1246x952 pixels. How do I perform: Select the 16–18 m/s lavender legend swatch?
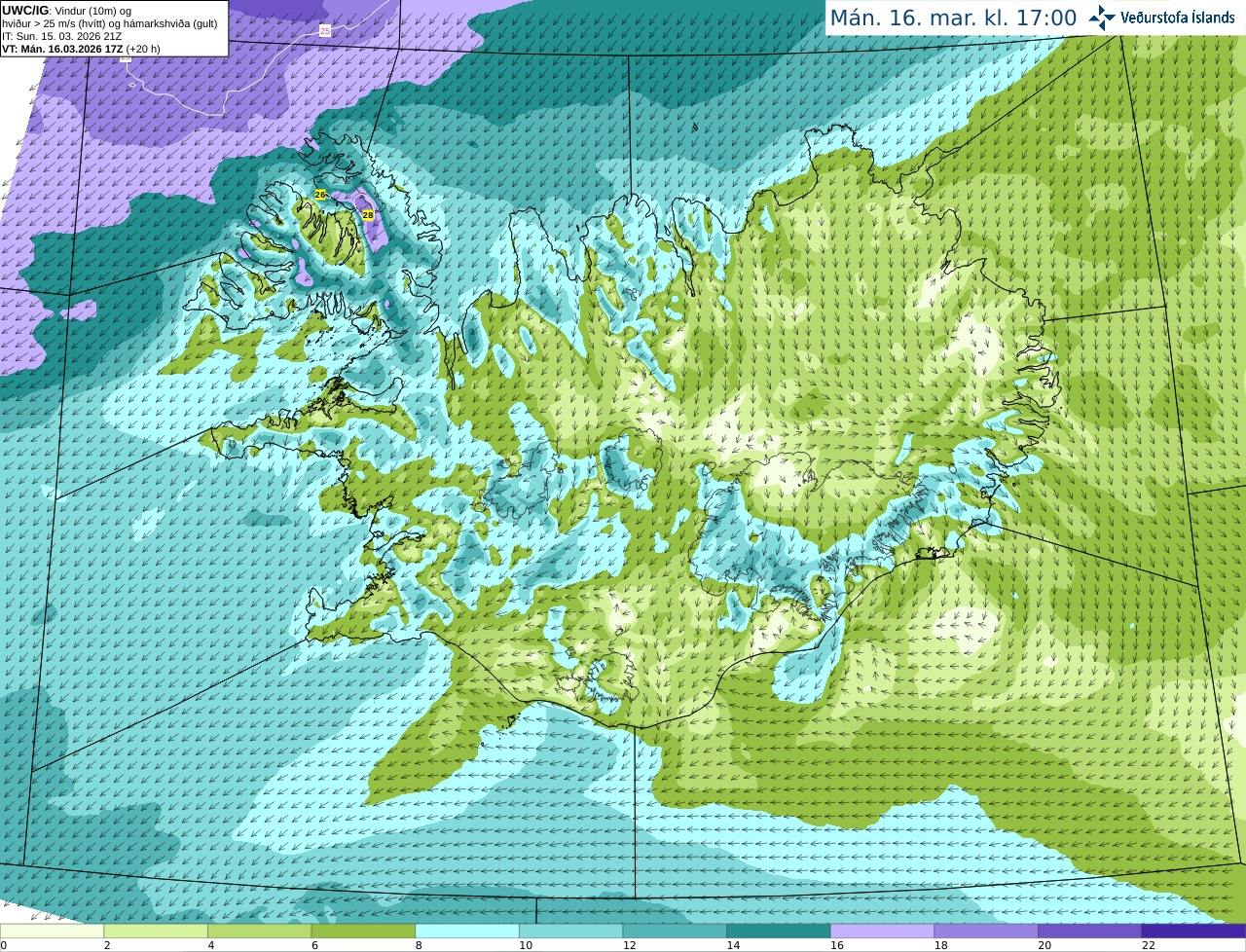tap(882, 931)
